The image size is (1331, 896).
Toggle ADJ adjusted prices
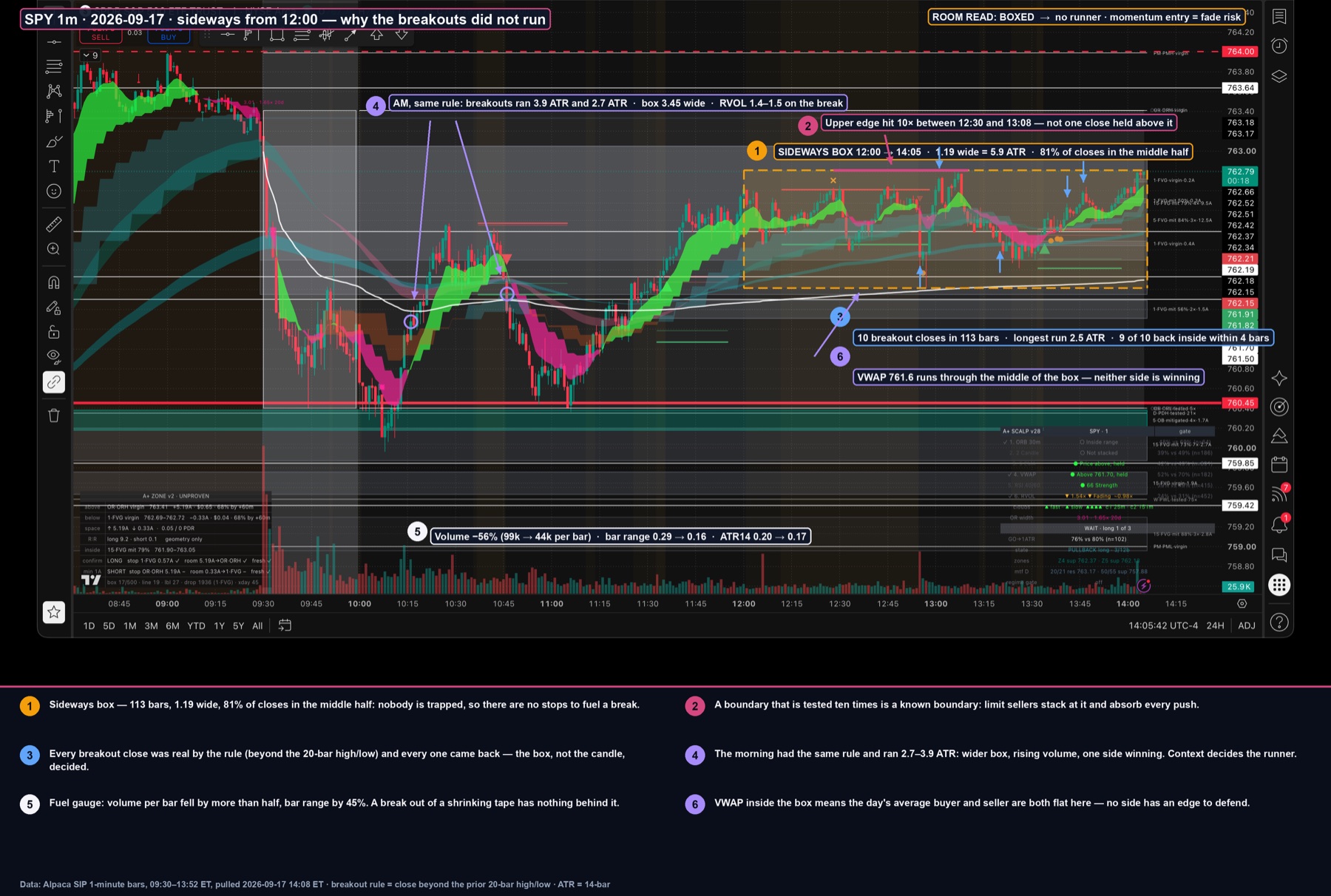[1247, 626]
